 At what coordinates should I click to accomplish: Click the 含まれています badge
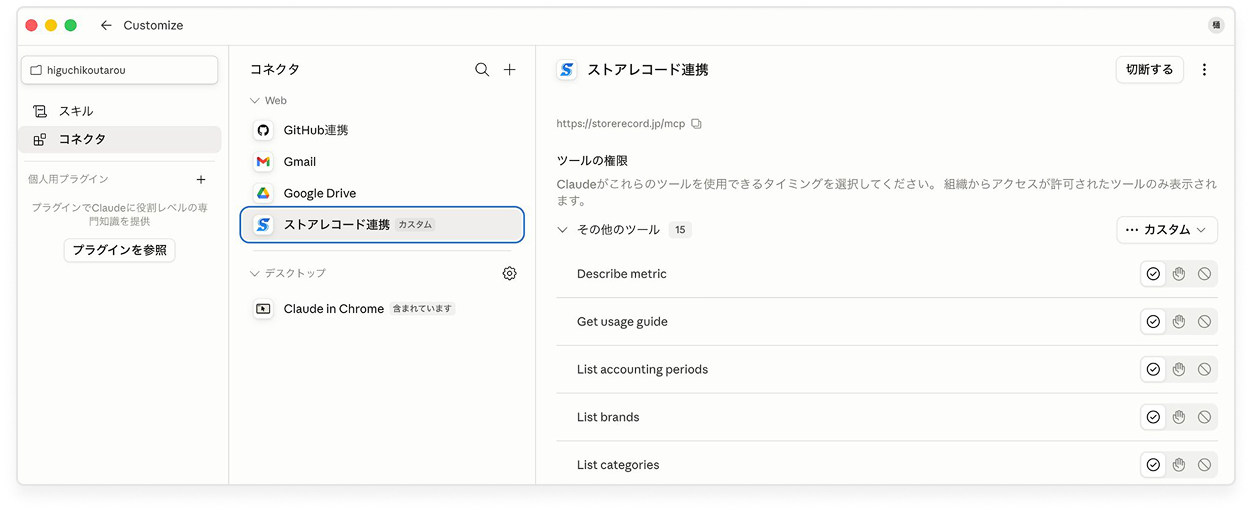coord(422,309)
